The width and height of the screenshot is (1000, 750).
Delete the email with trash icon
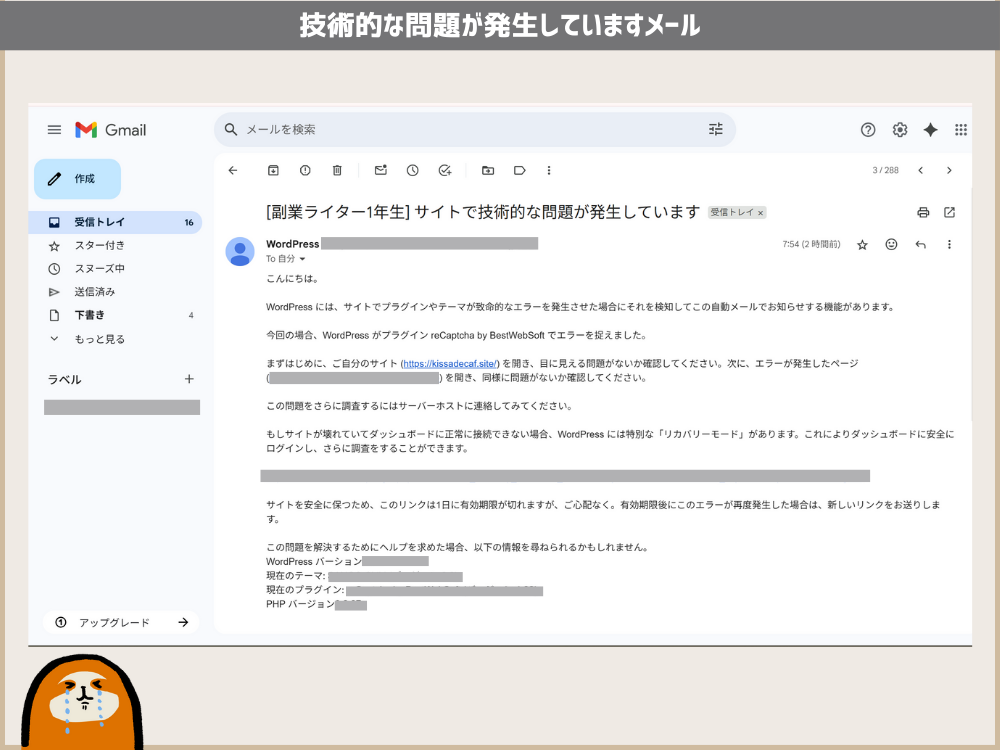337,170
